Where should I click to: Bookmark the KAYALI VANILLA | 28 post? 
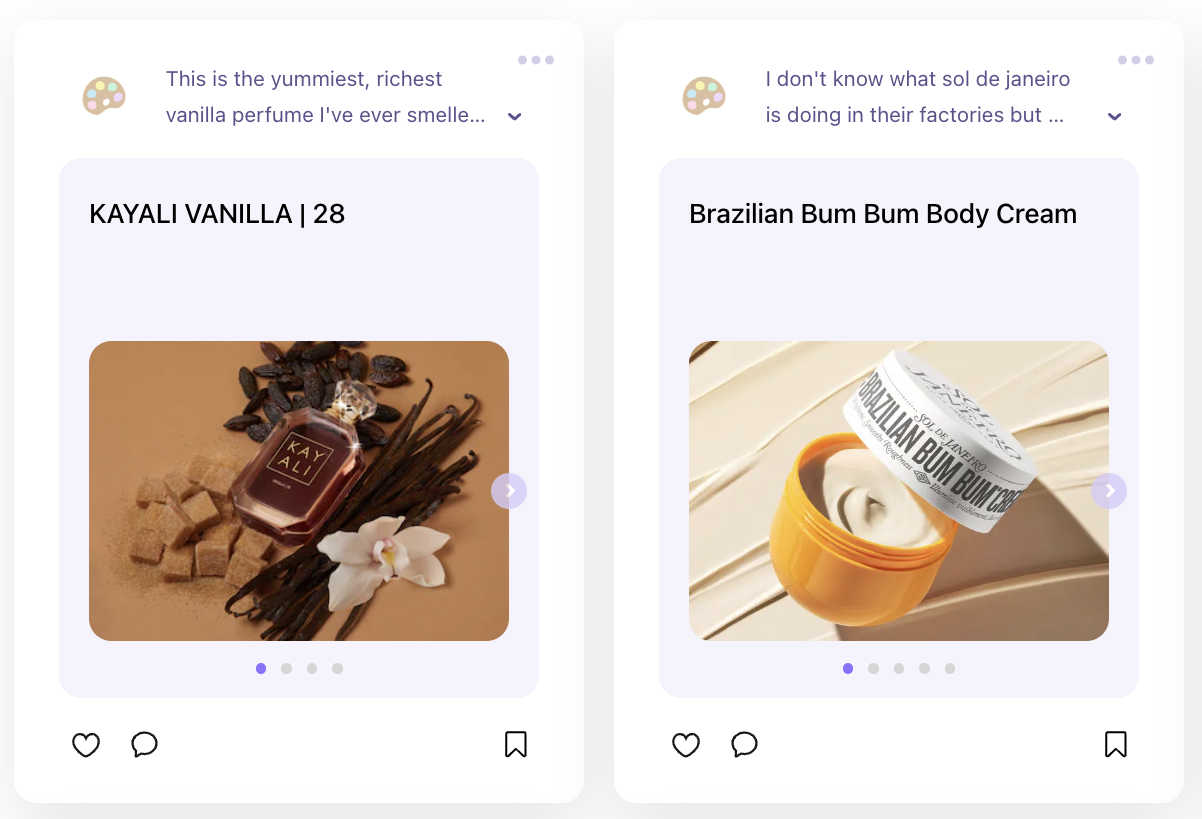tap(516, 744)
